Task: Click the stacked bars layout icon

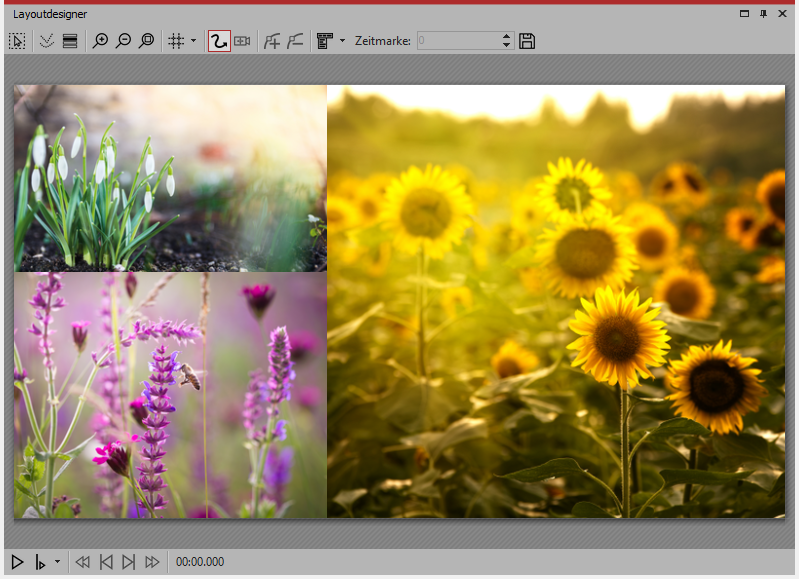Action: [70, 41]
